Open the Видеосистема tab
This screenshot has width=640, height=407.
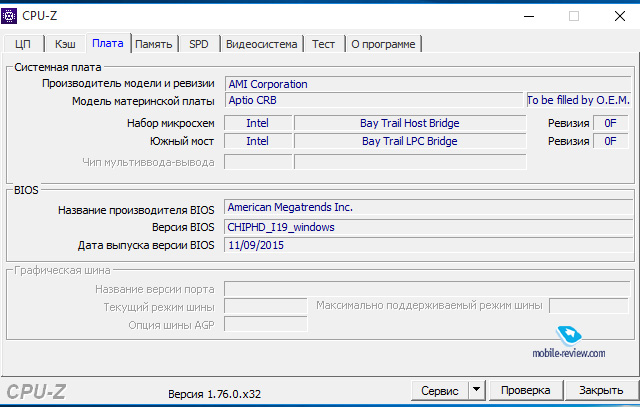262,44
